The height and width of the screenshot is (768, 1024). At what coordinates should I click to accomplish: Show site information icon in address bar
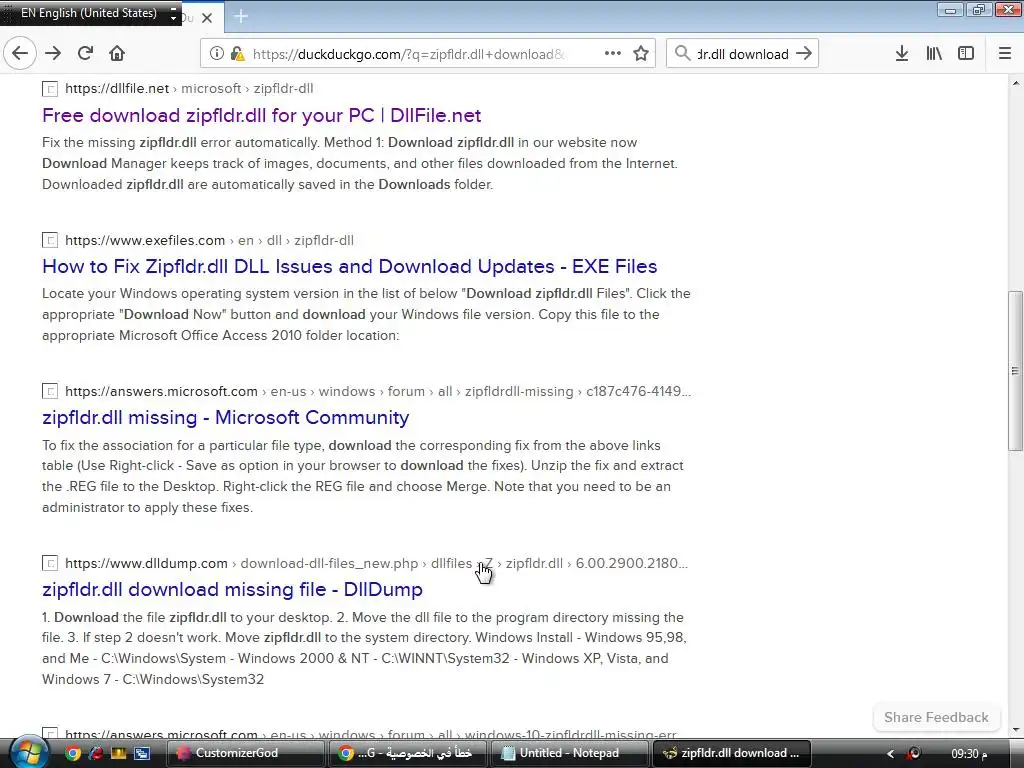[x=216, y=54]
